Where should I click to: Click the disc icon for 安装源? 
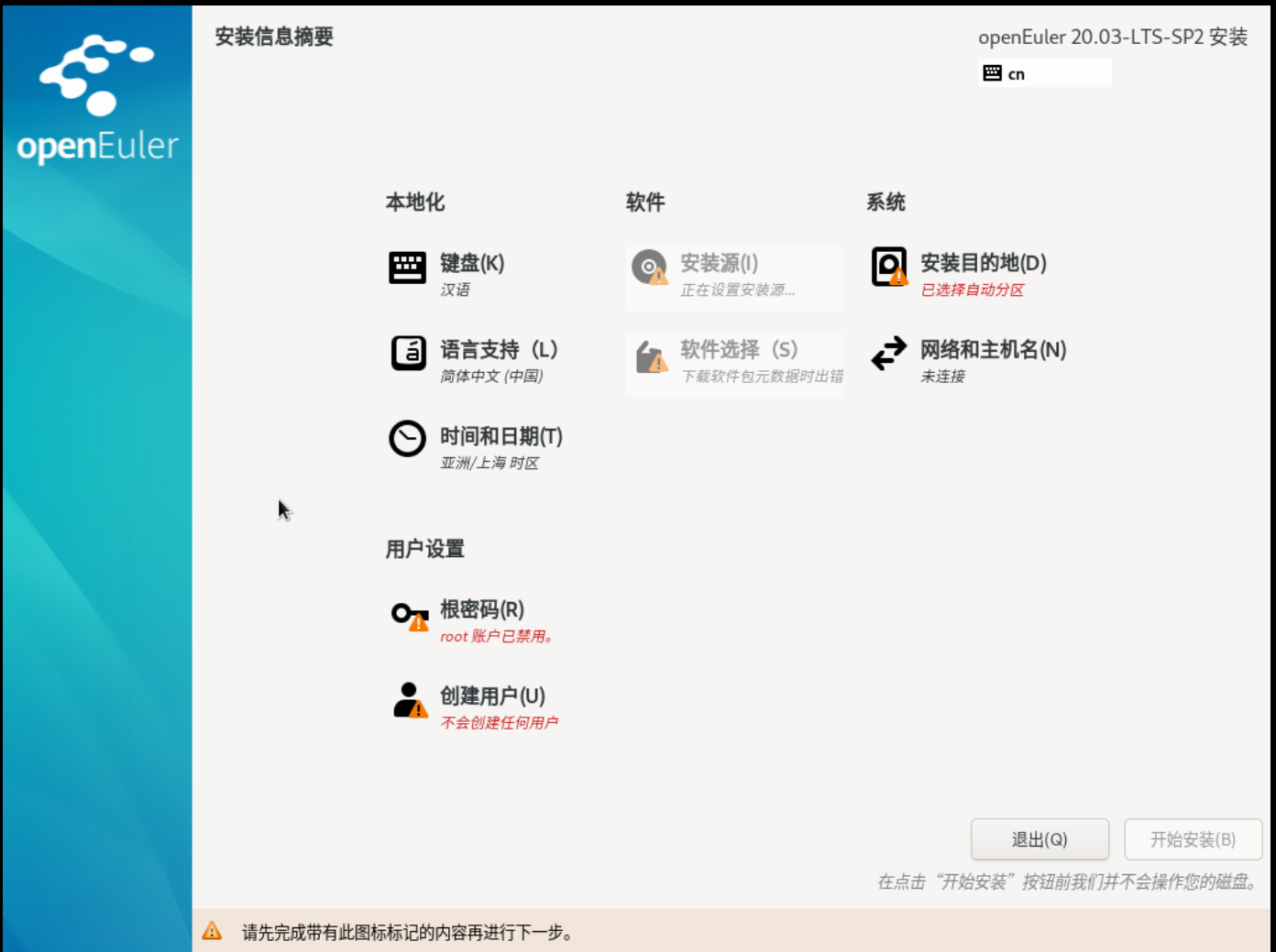650,268
